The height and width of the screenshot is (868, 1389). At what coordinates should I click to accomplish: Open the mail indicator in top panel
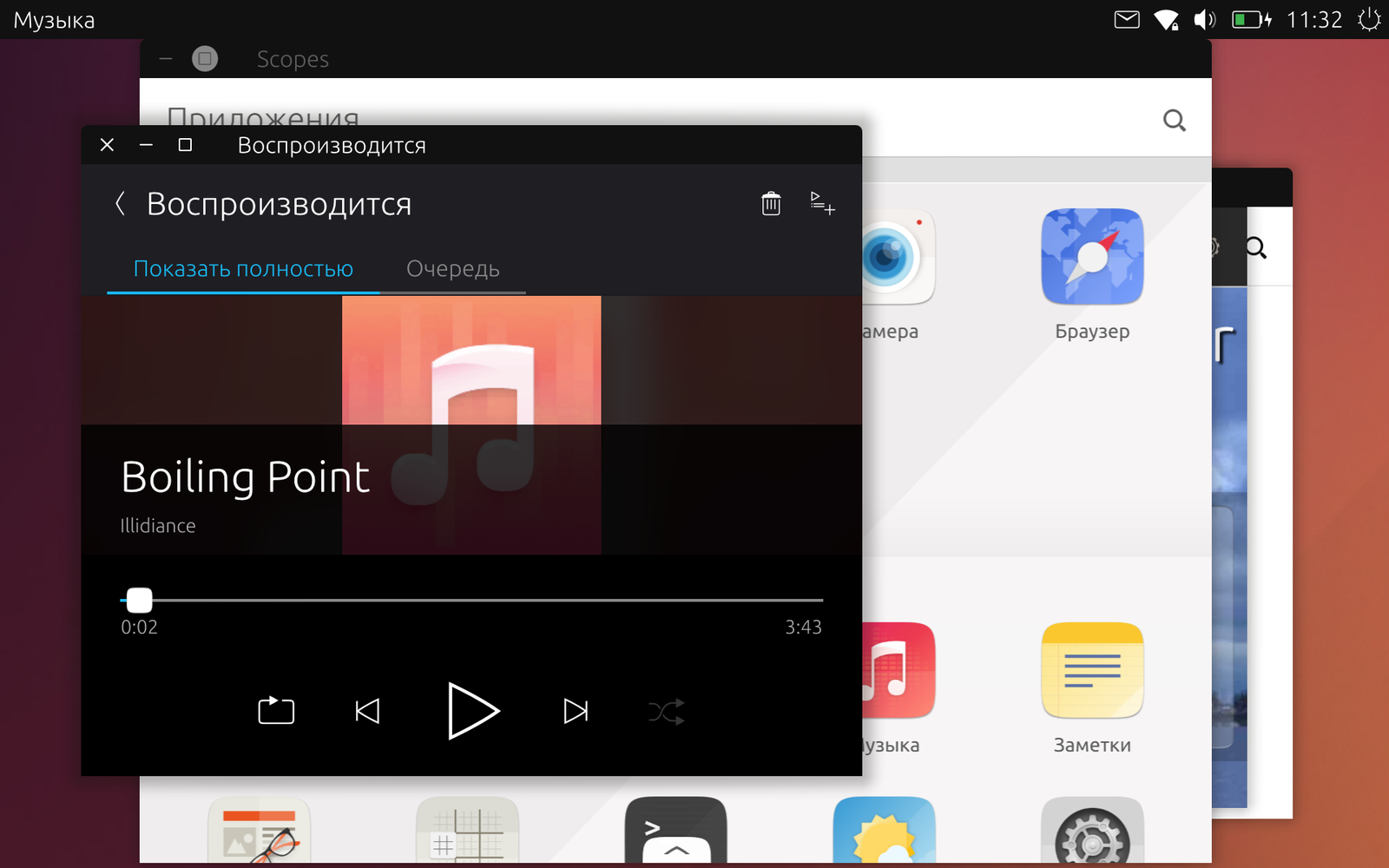pos(1126,19)
